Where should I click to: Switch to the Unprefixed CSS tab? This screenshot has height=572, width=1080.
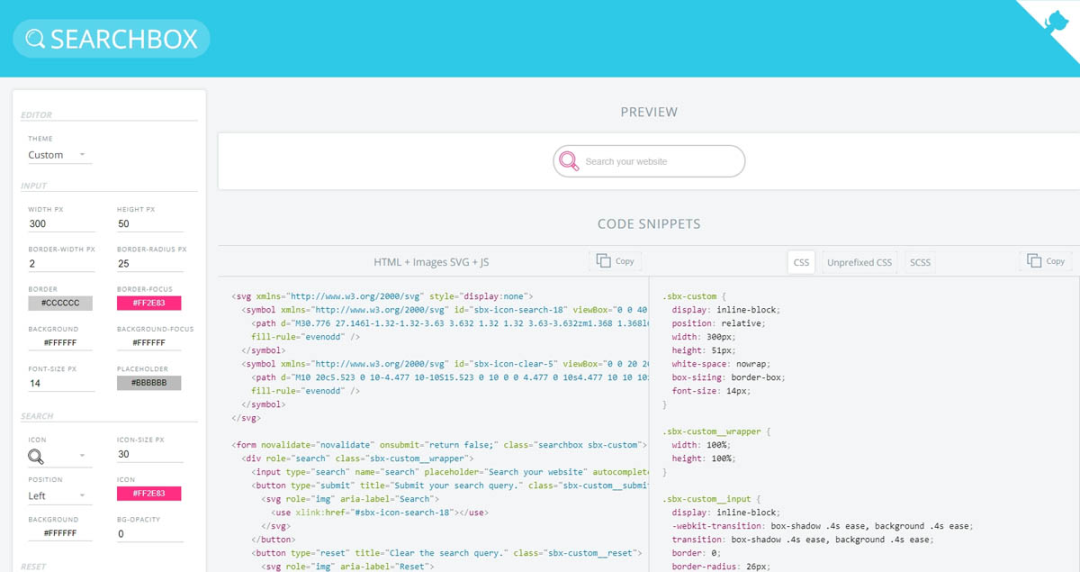tap(859, 263)
